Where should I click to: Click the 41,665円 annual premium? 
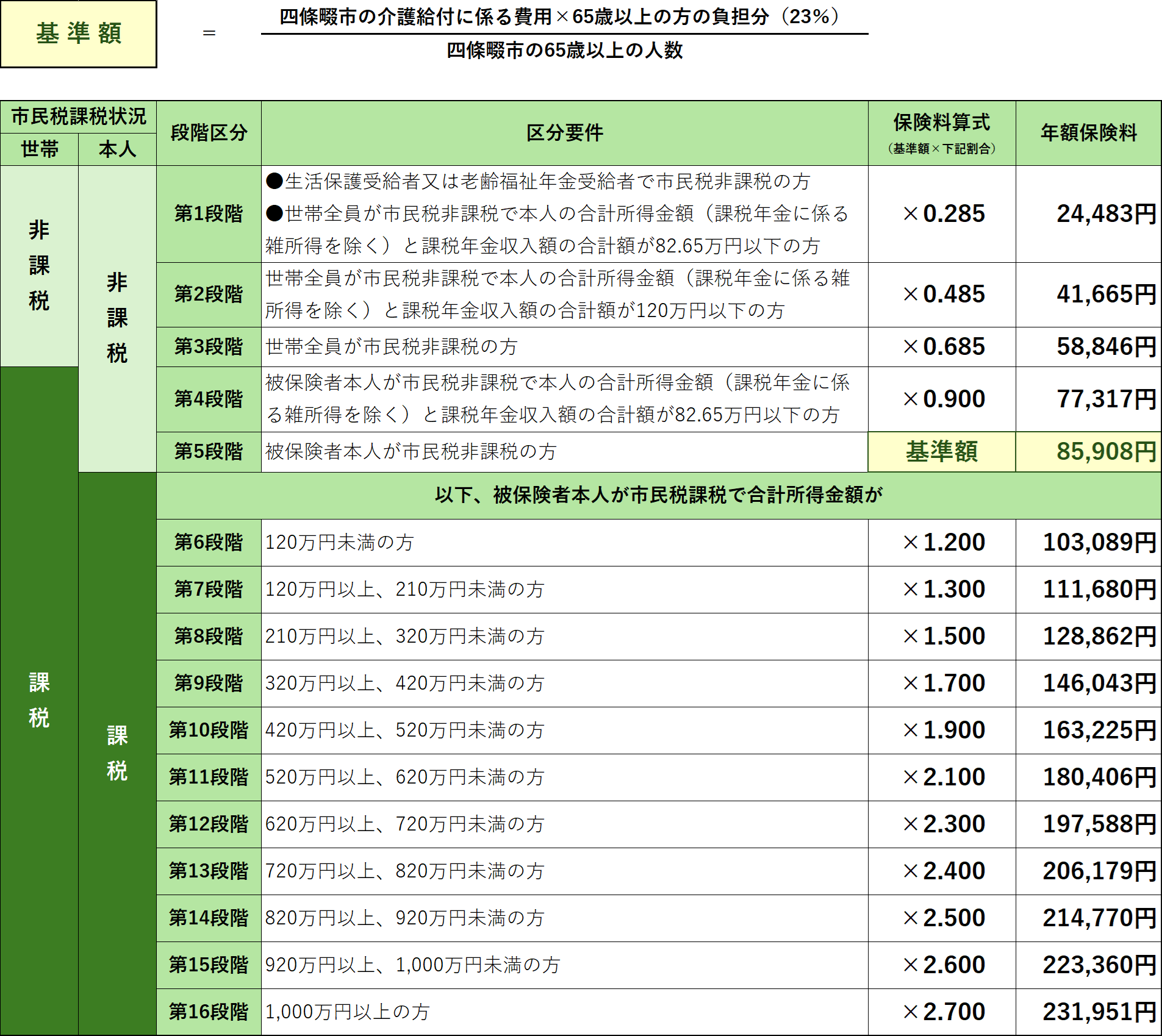point(1089,295)
